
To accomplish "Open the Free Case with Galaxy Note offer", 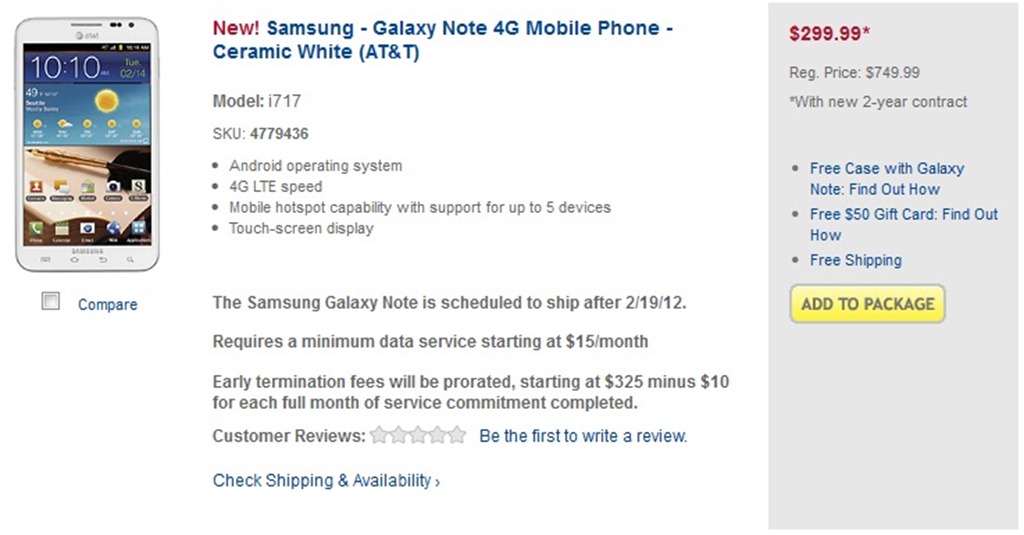I will pyautogui.click(x=886, y=178).
